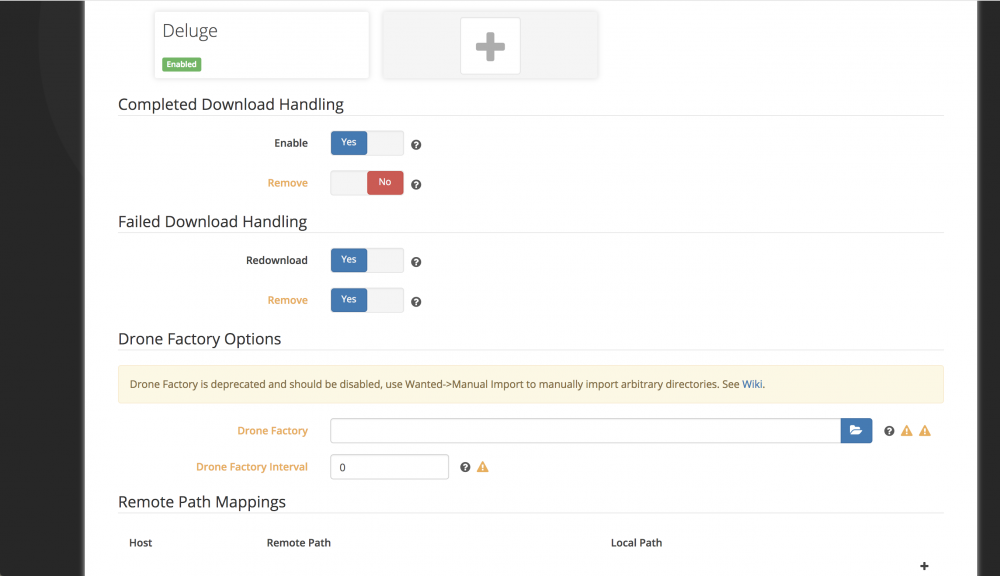Click the Enabled badge on Deluge
This screenshot has height=576, width=1000.
pyautogui.click(x=182, y=64)
